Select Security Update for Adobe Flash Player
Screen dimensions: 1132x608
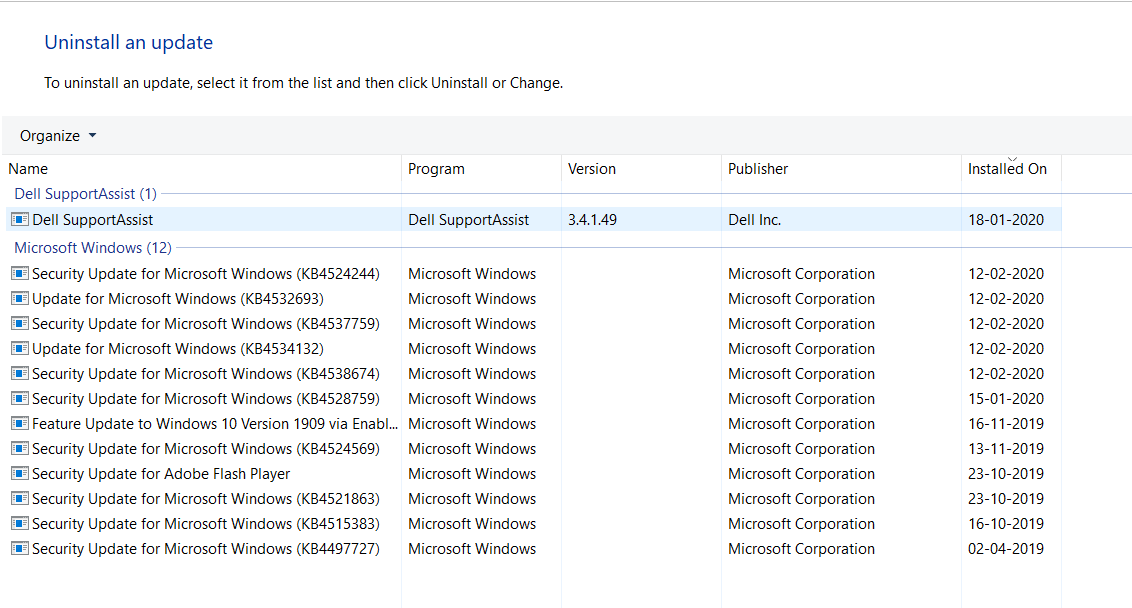(161, 474)
